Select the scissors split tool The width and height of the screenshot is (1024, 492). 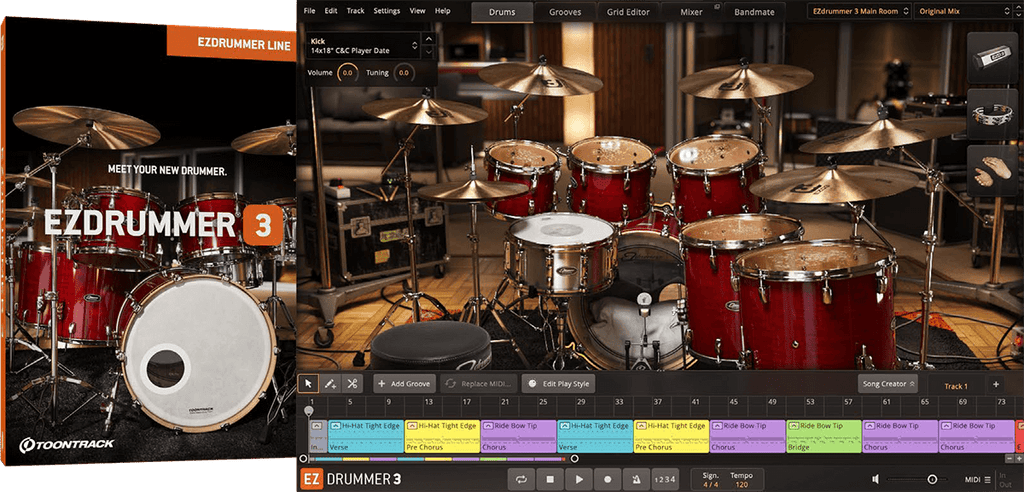coord(351,384)
